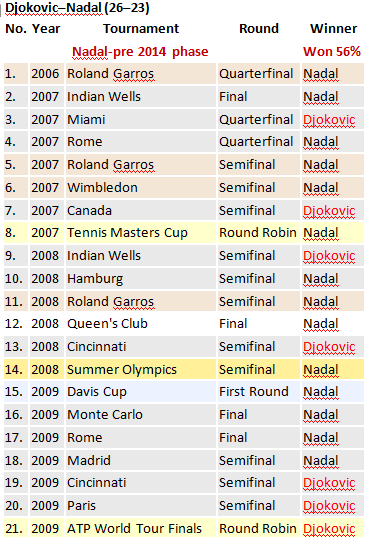Screen dimensions: 382x537
Task: Select the Wimbledon tournament cell
Action: point(141,188)
